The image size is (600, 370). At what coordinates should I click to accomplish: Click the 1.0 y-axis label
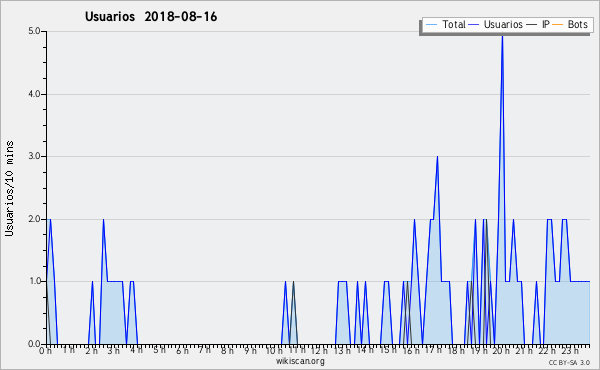[34, 281]
